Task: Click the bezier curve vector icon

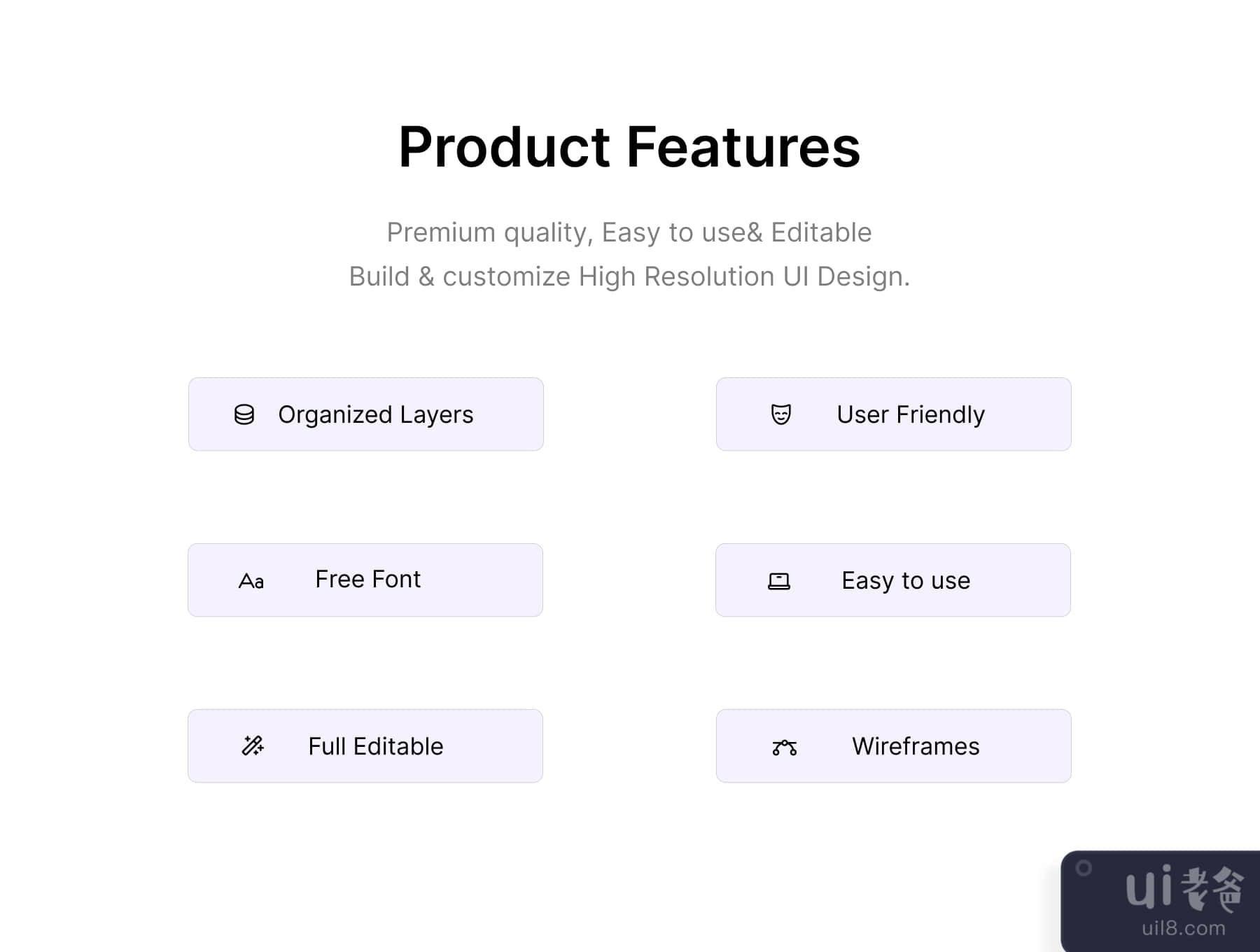Action: [784, 748]
